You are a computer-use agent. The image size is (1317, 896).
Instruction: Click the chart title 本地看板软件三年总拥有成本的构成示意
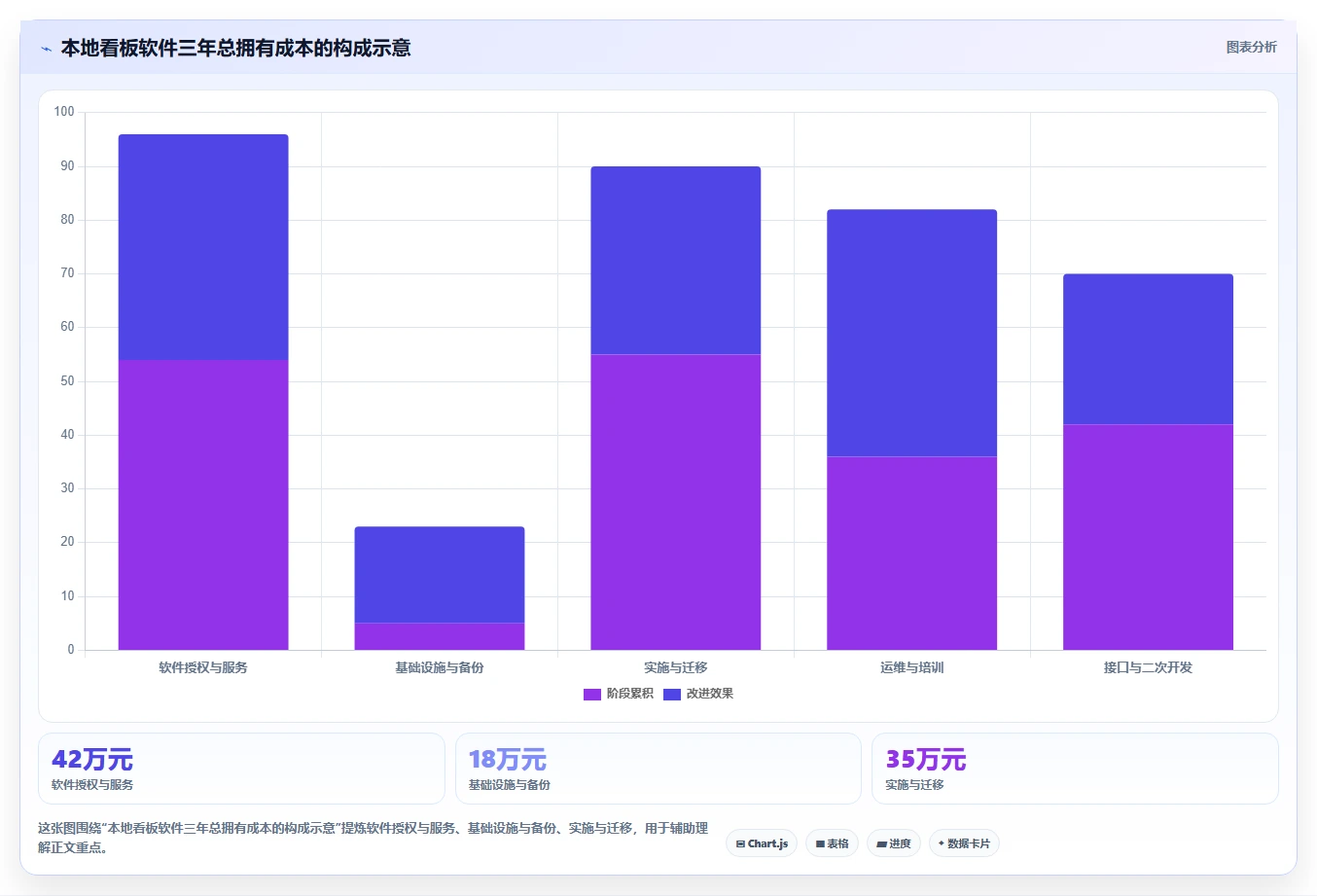235,48
